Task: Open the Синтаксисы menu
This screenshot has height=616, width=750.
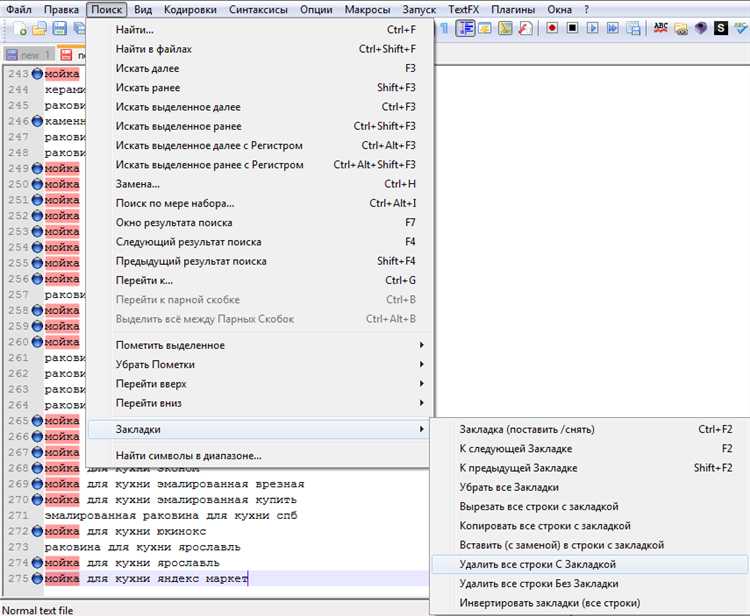Action: (258, 10)
